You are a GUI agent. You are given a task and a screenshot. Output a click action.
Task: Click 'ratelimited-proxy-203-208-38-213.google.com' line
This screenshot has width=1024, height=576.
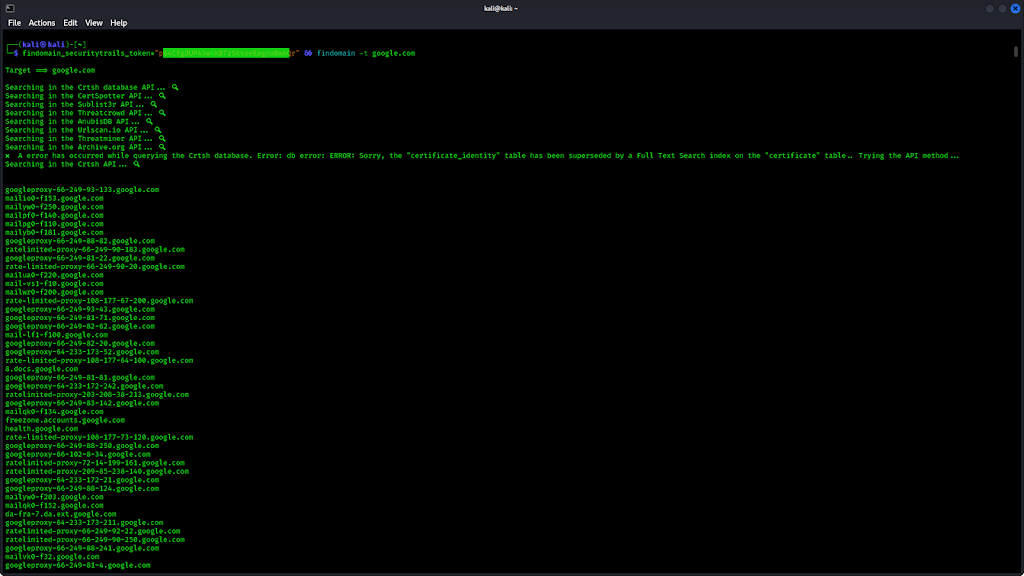pyautogui.click(x=97, y=394)
